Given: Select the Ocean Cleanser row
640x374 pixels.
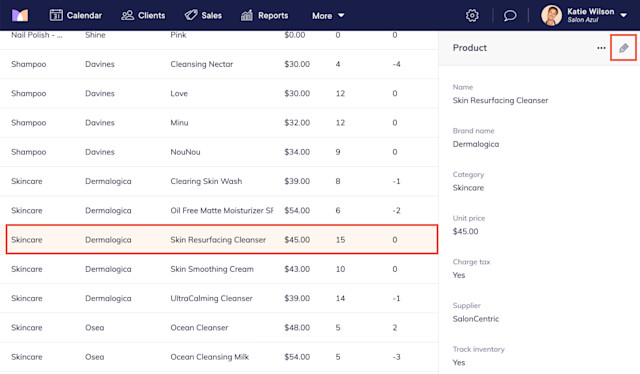Looking at the screenshot, I should 219,328.
